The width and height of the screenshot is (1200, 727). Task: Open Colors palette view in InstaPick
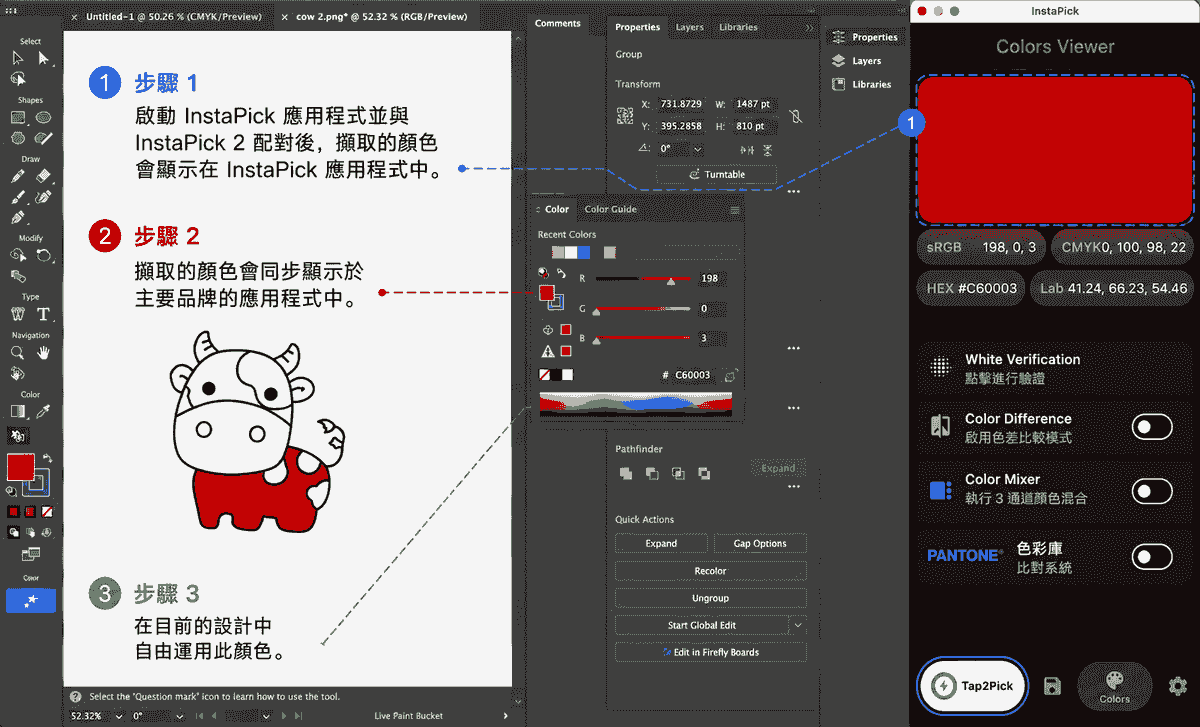pos(1115,686)
